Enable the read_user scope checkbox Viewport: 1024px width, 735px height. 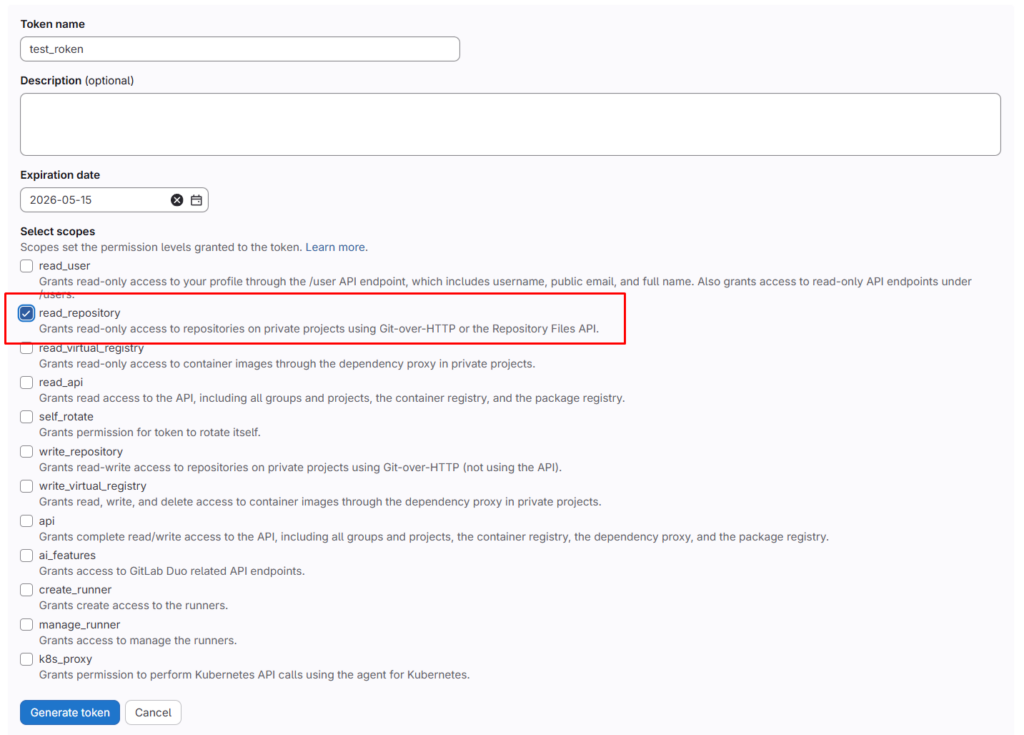click(27, 266)
